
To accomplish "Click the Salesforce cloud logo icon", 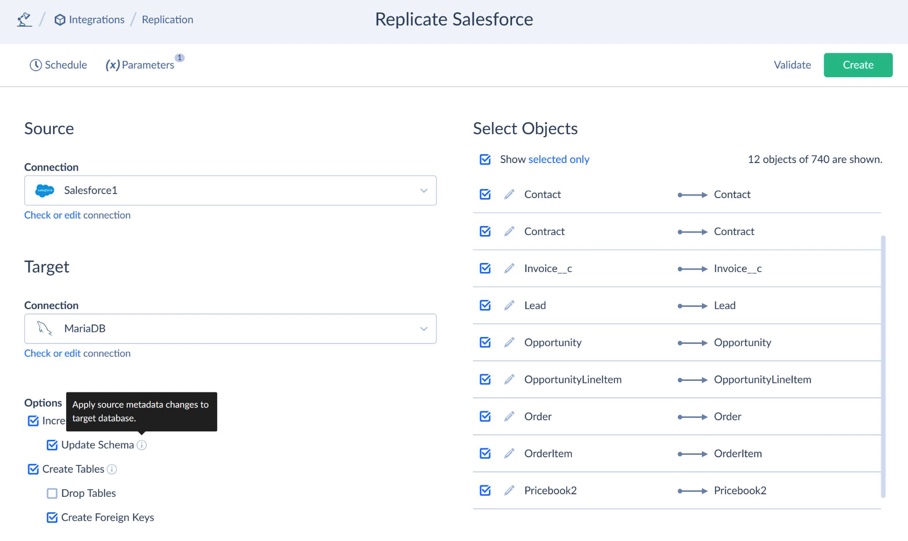I will (x=45, y=190).
